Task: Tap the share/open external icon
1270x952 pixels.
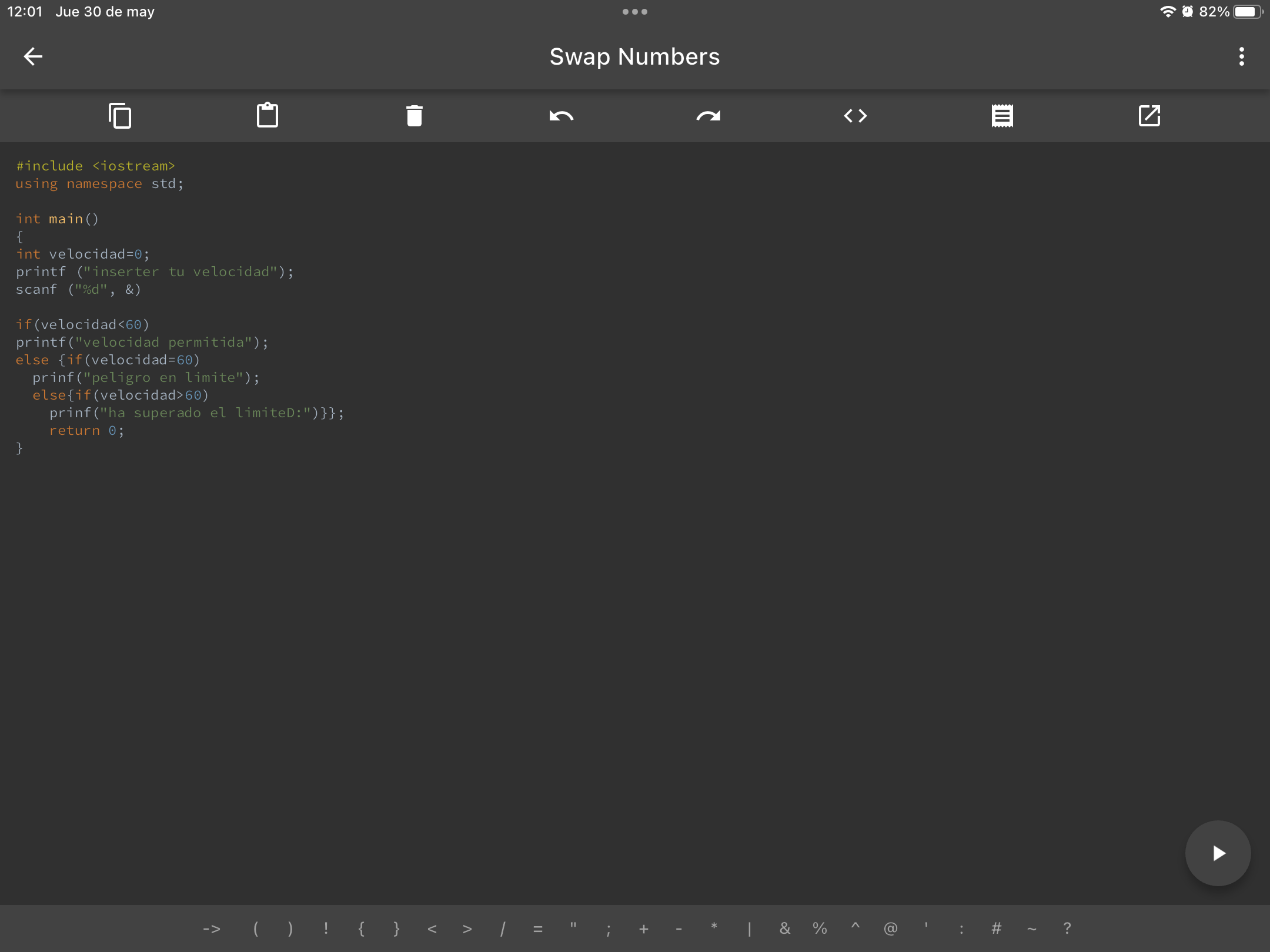Action: pyautogui.click(x=1149, y=116)
